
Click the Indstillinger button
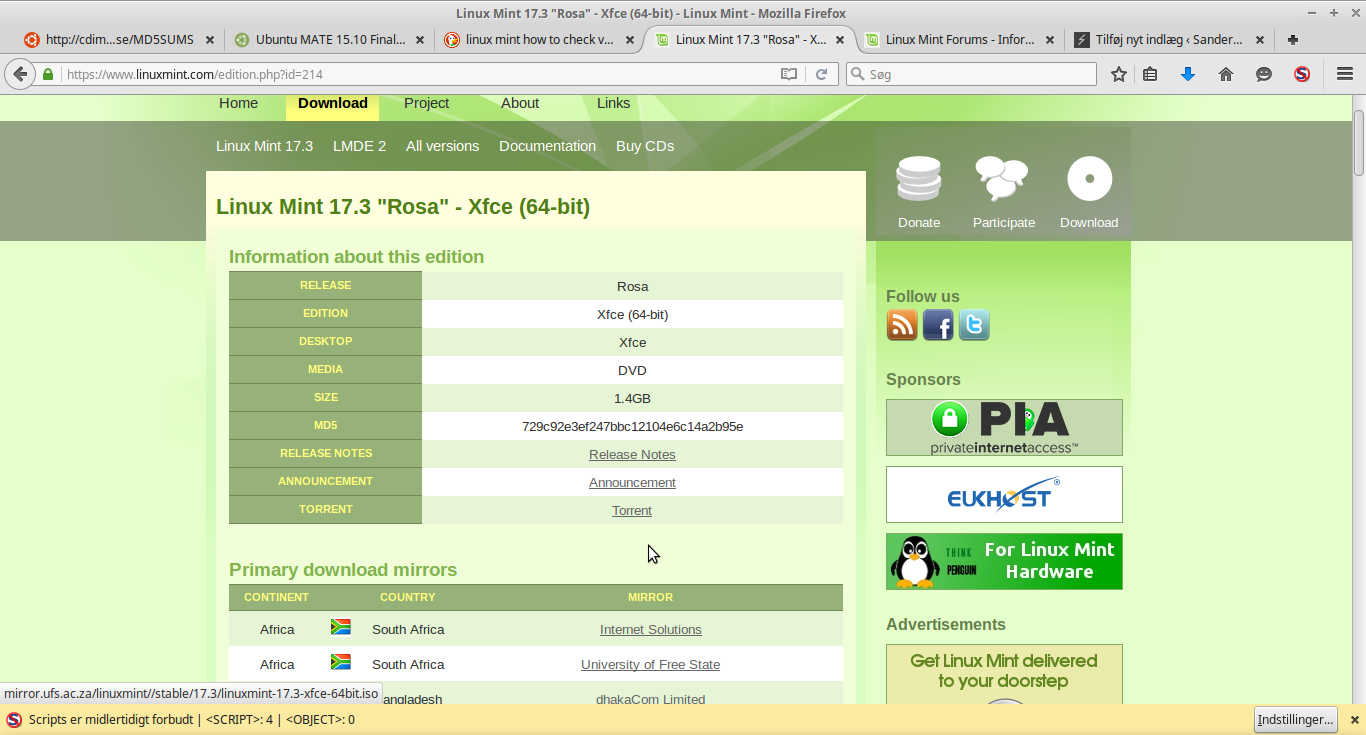coord(1295,719)
